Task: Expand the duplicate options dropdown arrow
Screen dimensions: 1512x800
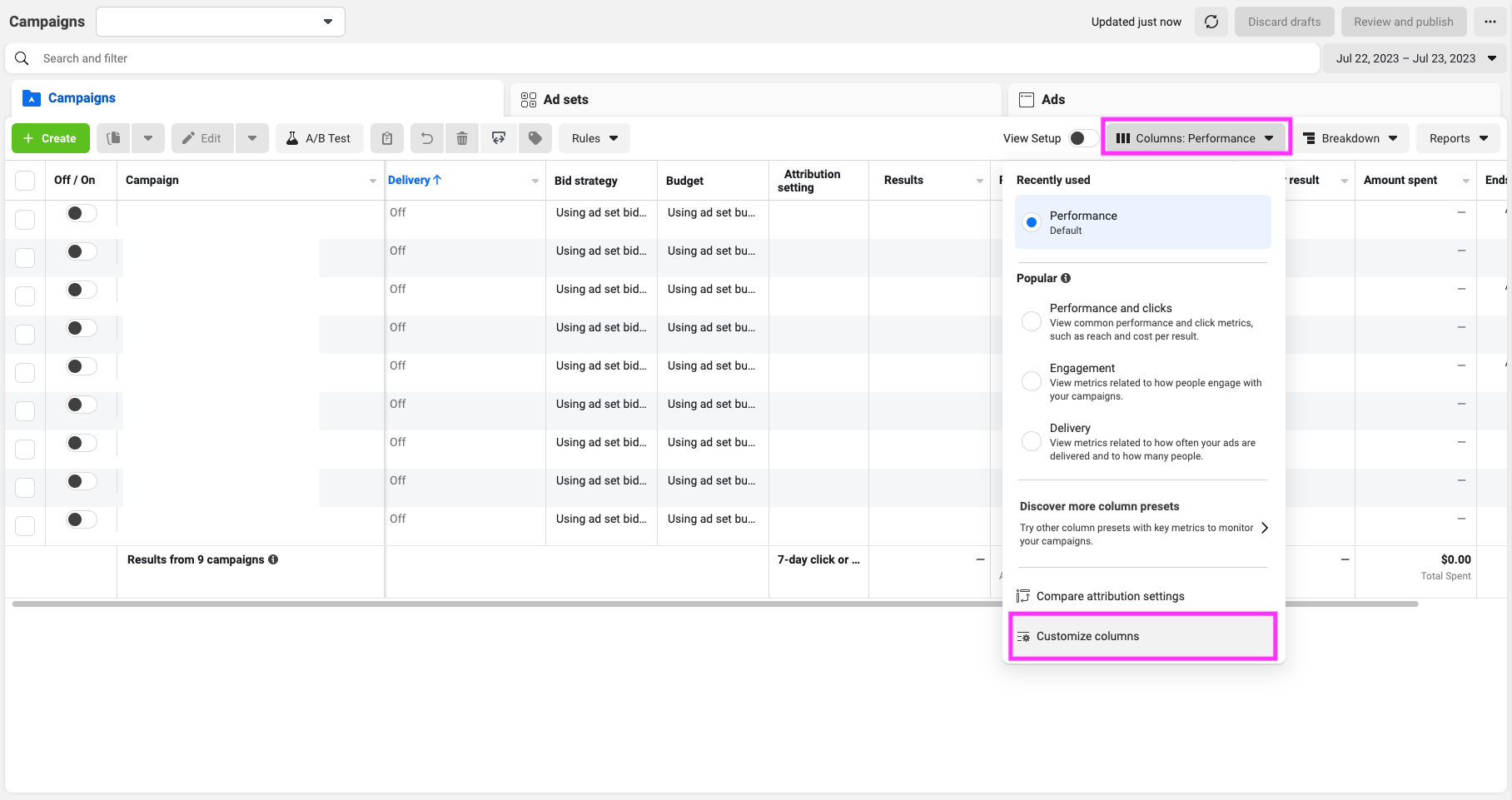Action: (148, 138)
